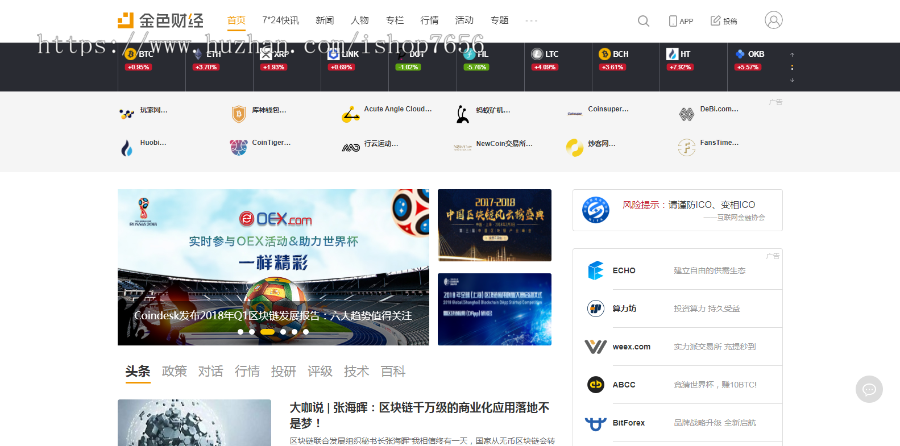Viewport: 900px width, 446px height.
Task: Click the 金色财经 logo
Action: pyautogui.click(x=160, y=21)
